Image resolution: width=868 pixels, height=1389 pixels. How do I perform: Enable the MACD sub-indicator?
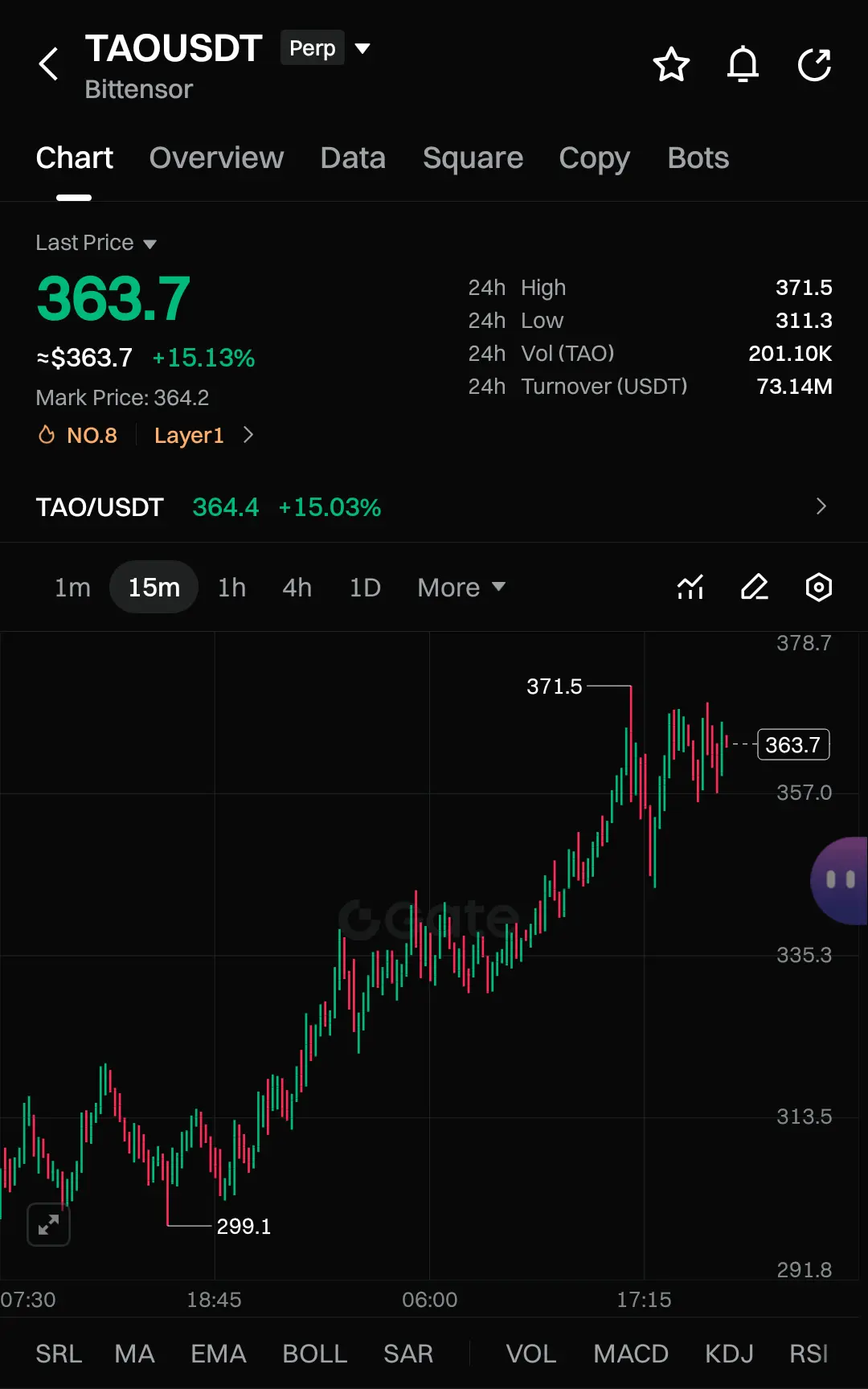tap(631, 1354)
